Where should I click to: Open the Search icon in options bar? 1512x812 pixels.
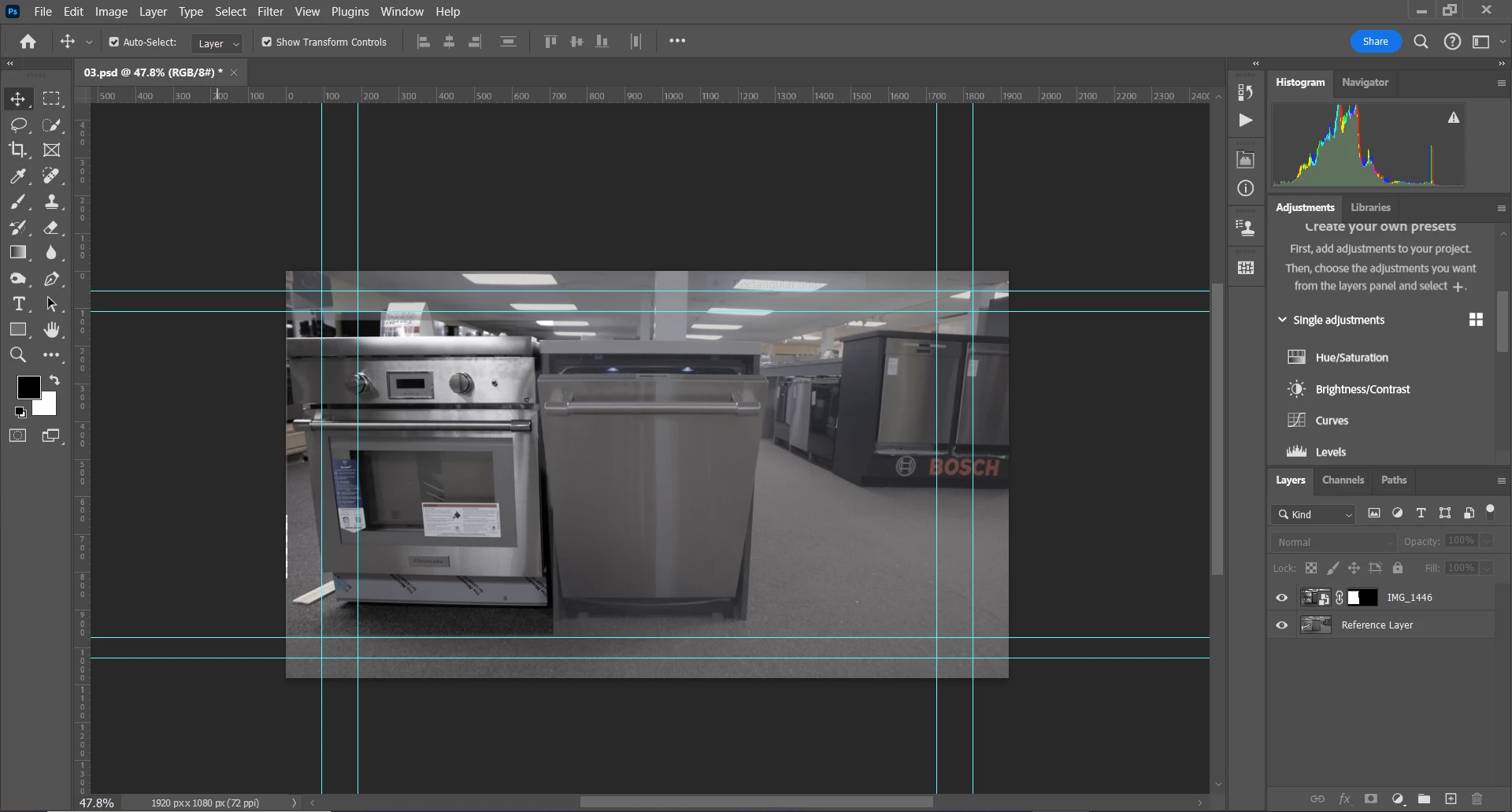1421,42
